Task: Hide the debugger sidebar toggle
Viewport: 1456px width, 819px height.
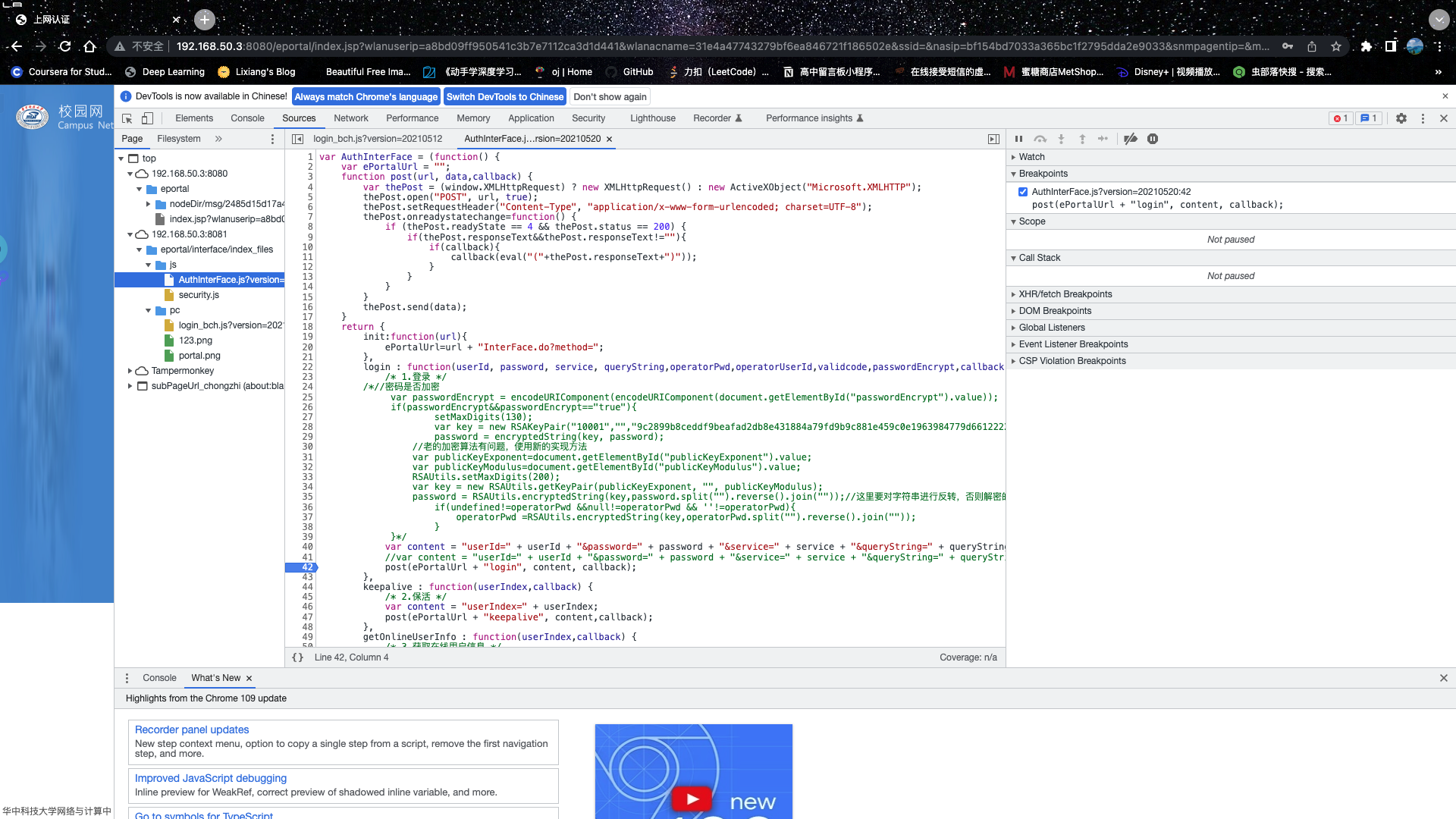Action: (993, 139)
